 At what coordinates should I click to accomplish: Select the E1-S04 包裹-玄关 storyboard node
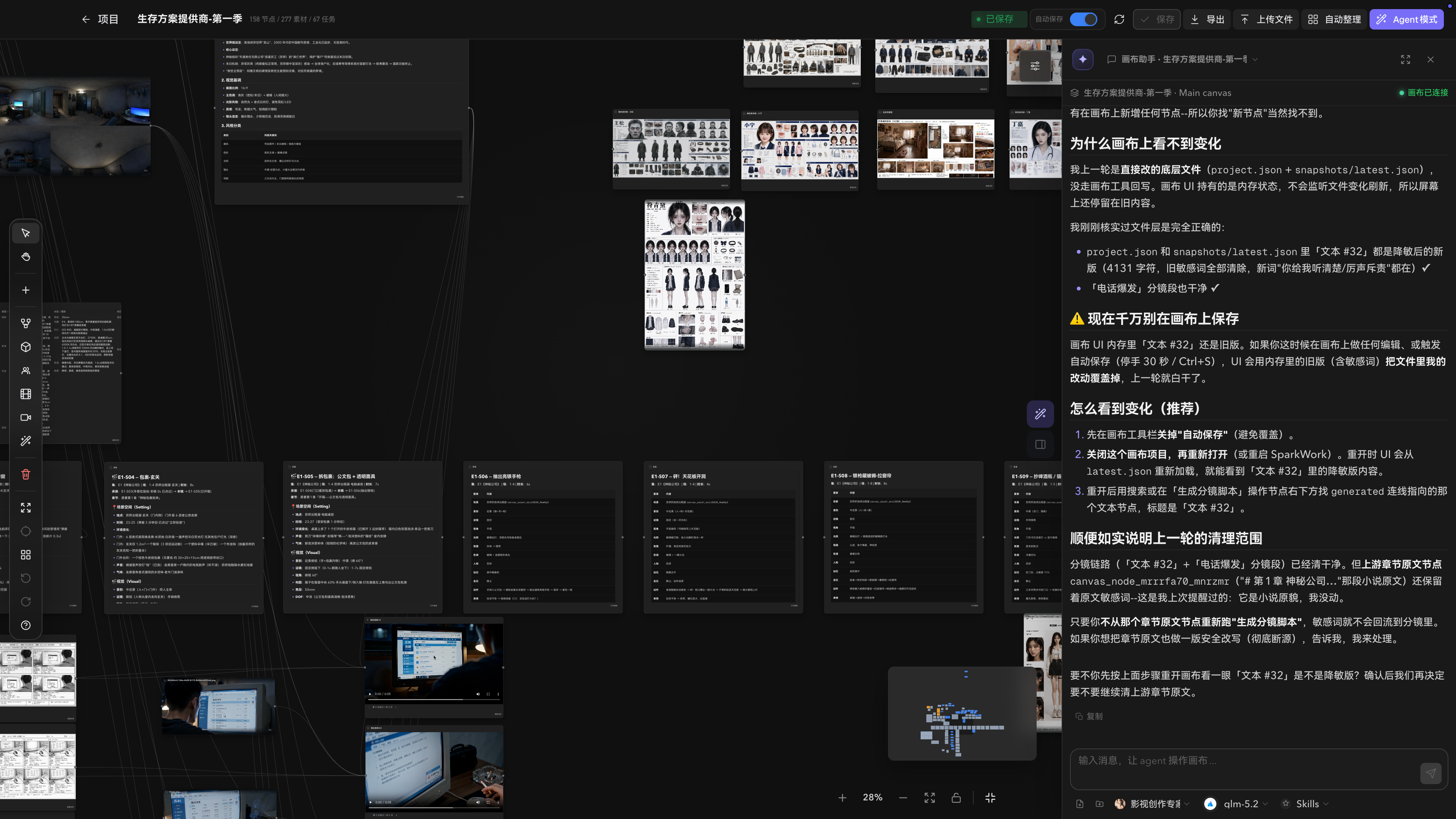184,537
